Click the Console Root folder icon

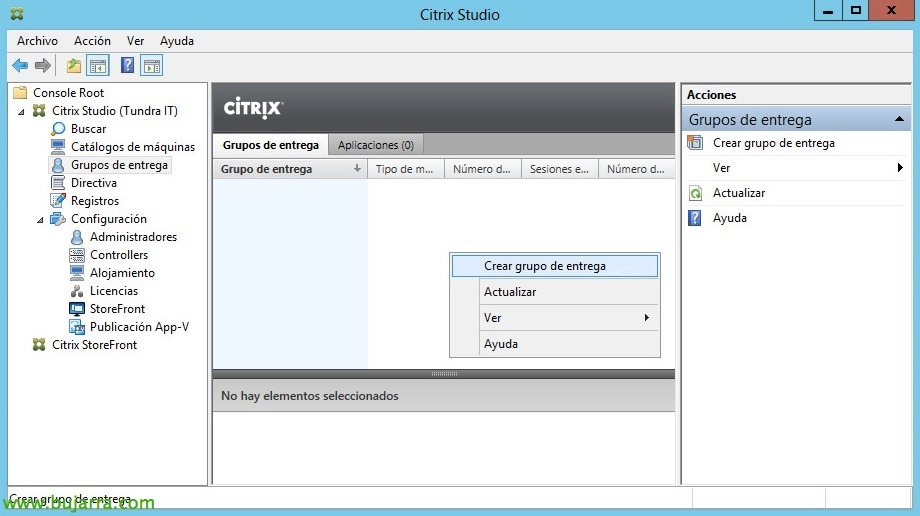tap(21, 93)
